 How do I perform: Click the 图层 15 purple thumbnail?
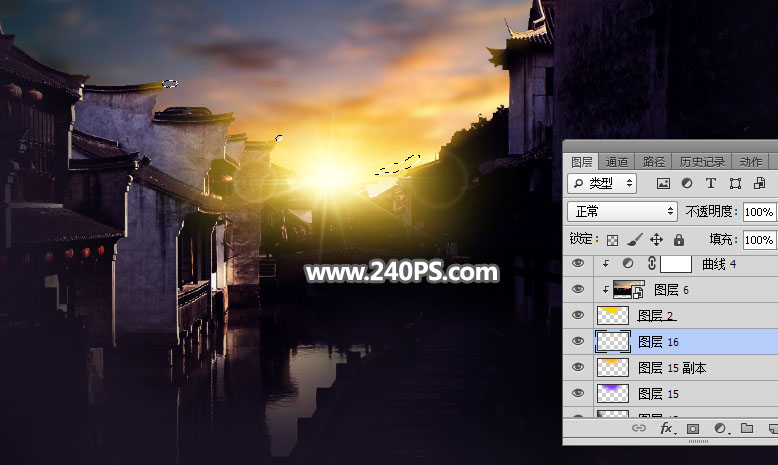pos(613,393)
